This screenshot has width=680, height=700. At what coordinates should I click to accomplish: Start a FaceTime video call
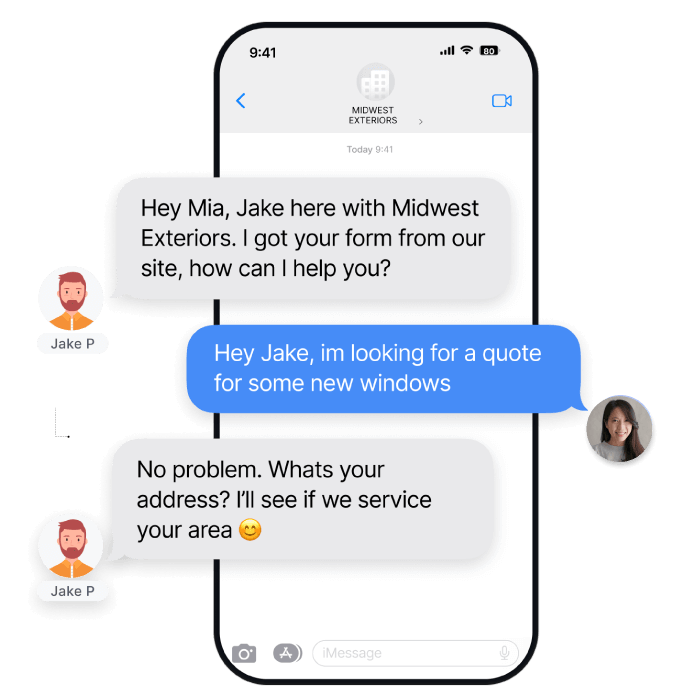click(502, 100)
